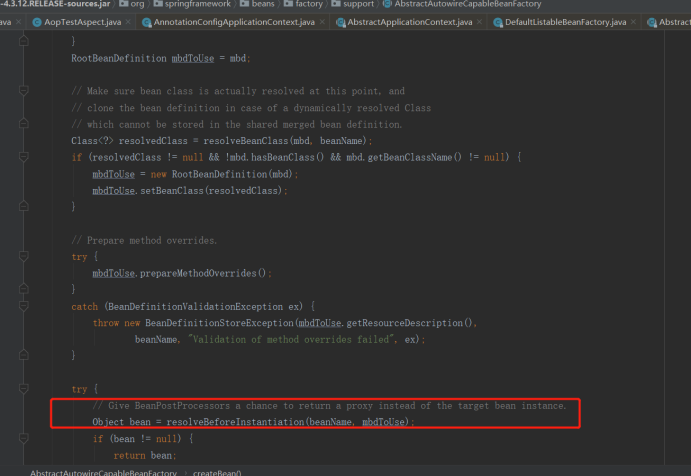
Task: Click 'getResourceDescription' method call
Action: point(405,323)
